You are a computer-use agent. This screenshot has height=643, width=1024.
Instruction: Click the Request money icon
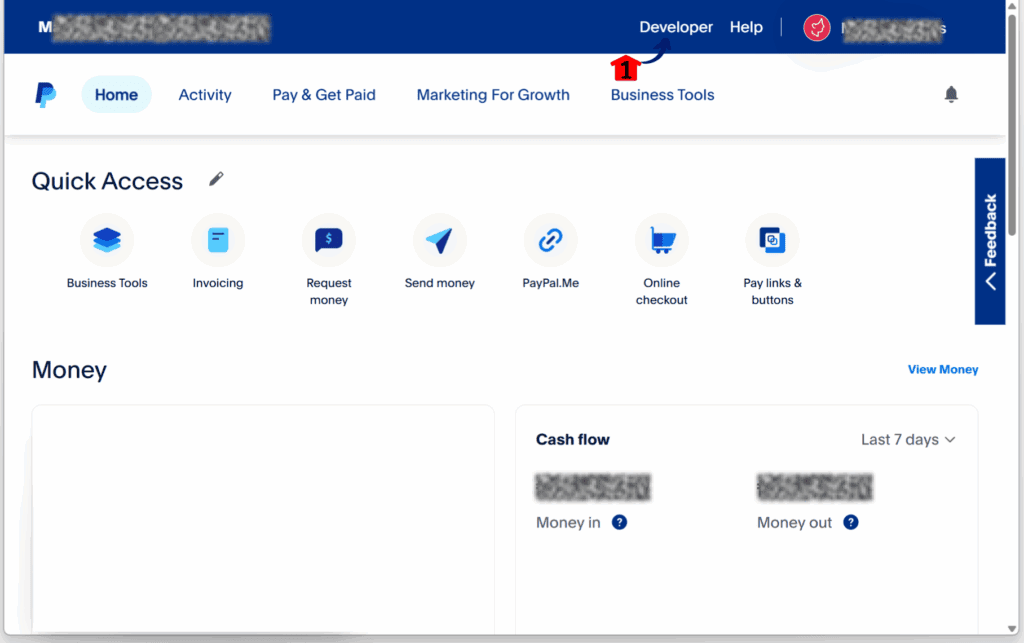[328, 240]
